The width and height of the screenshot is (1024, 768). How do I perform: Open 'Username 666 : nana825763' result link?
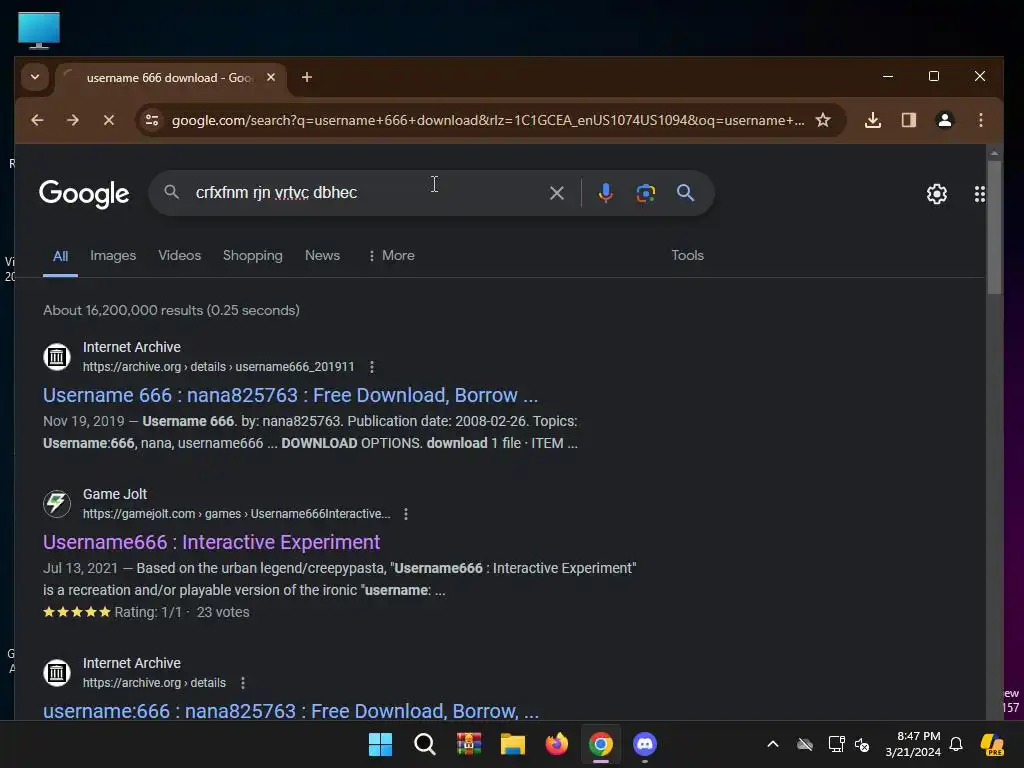tap(291, 395)
